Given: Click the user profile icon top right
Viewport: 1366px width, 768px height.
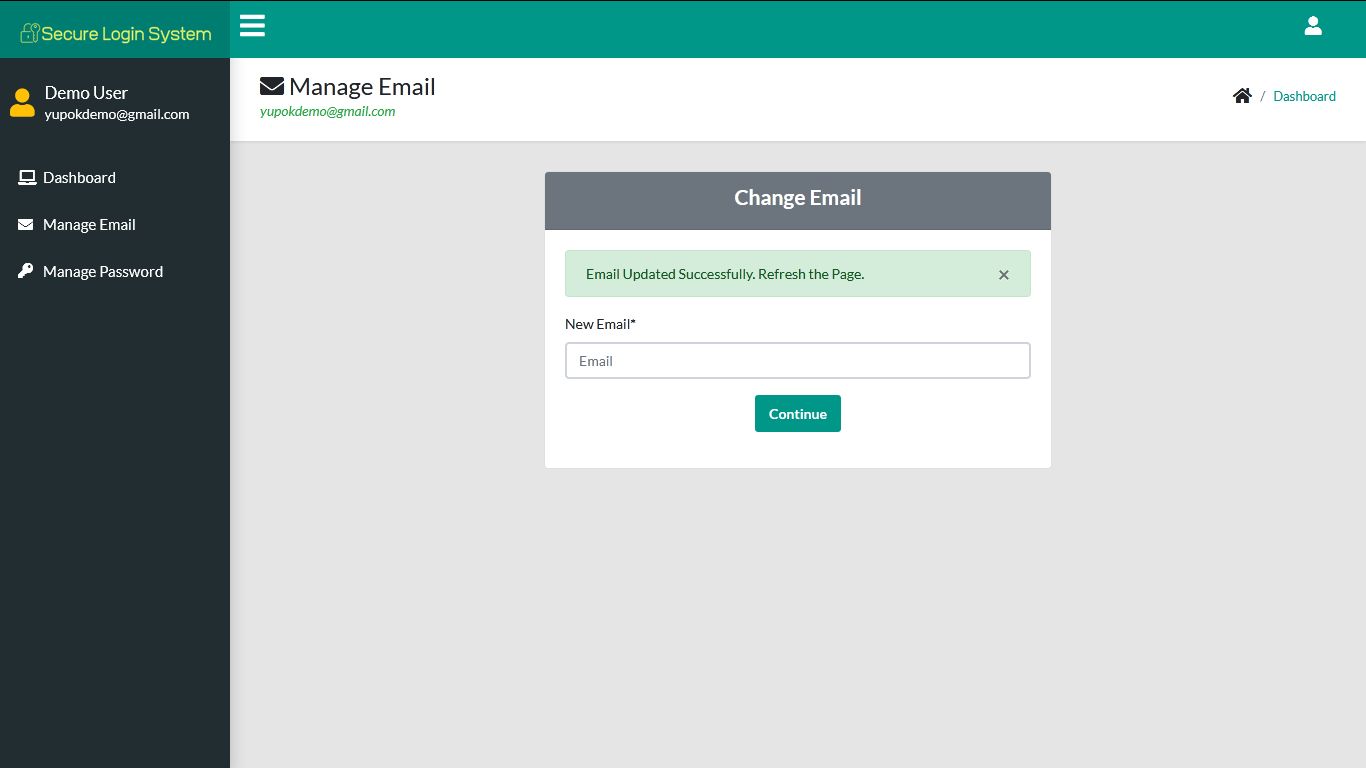Looking at the screenshot, I should pyautogui.click(x=1313, y=26).
